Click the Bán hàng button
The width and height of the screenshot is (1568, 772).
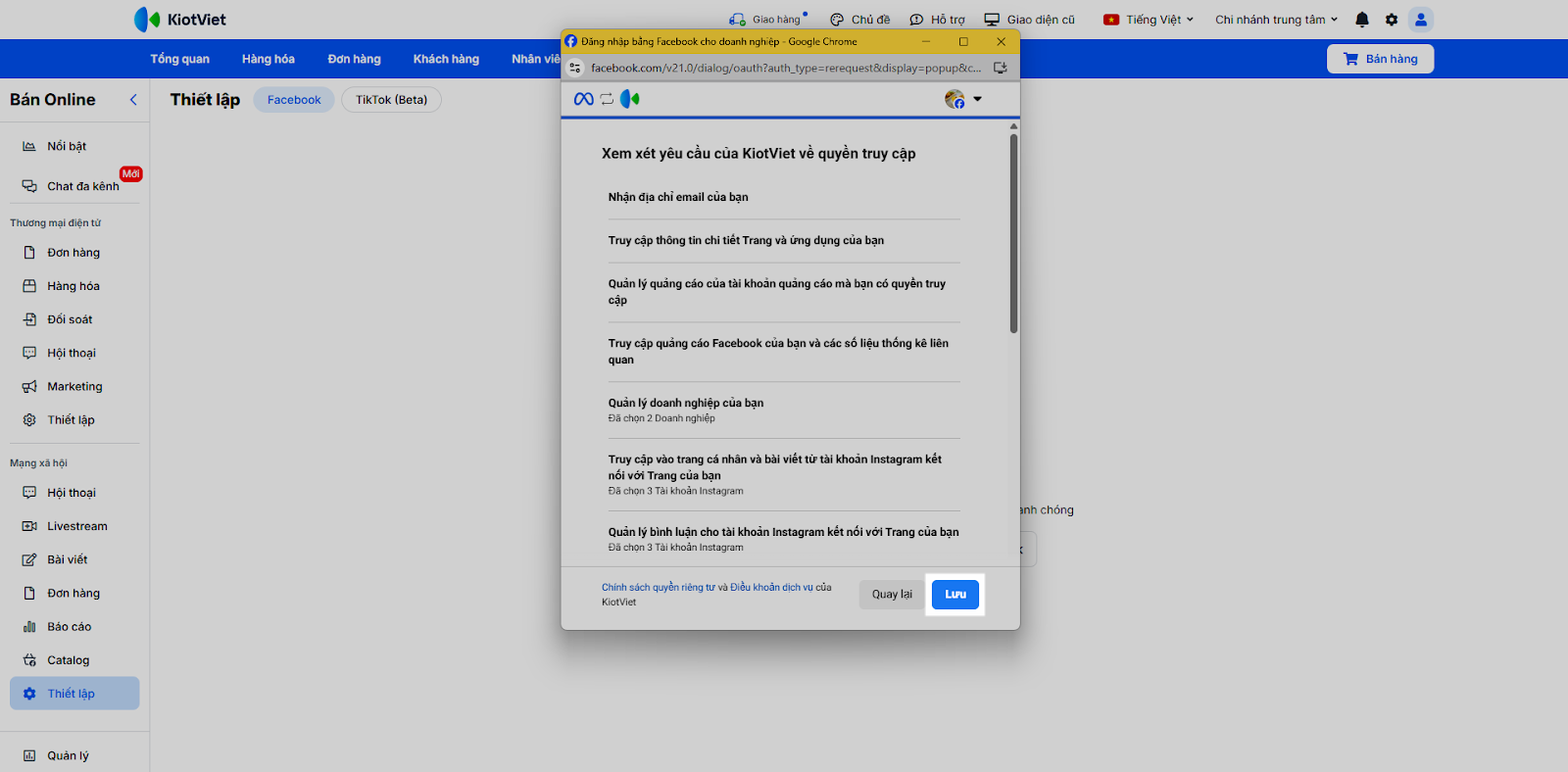[1380, 59]
